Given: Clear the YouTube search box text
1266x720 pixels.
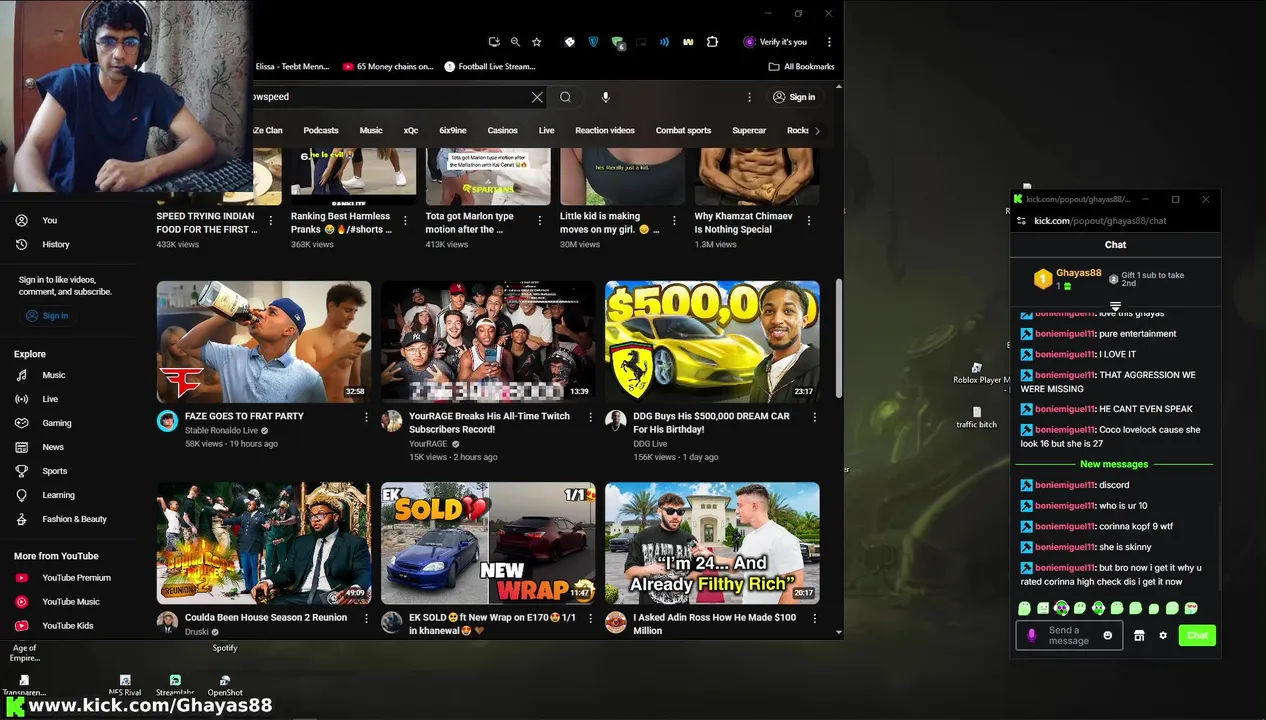Looking at the screenshot, I should (x=537, y=97).
